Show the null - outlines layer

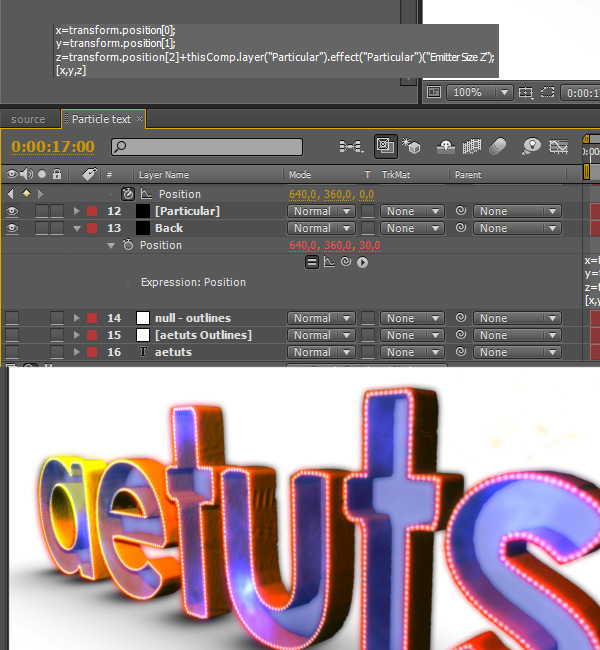pyautogui.click(x=12, y=318)
